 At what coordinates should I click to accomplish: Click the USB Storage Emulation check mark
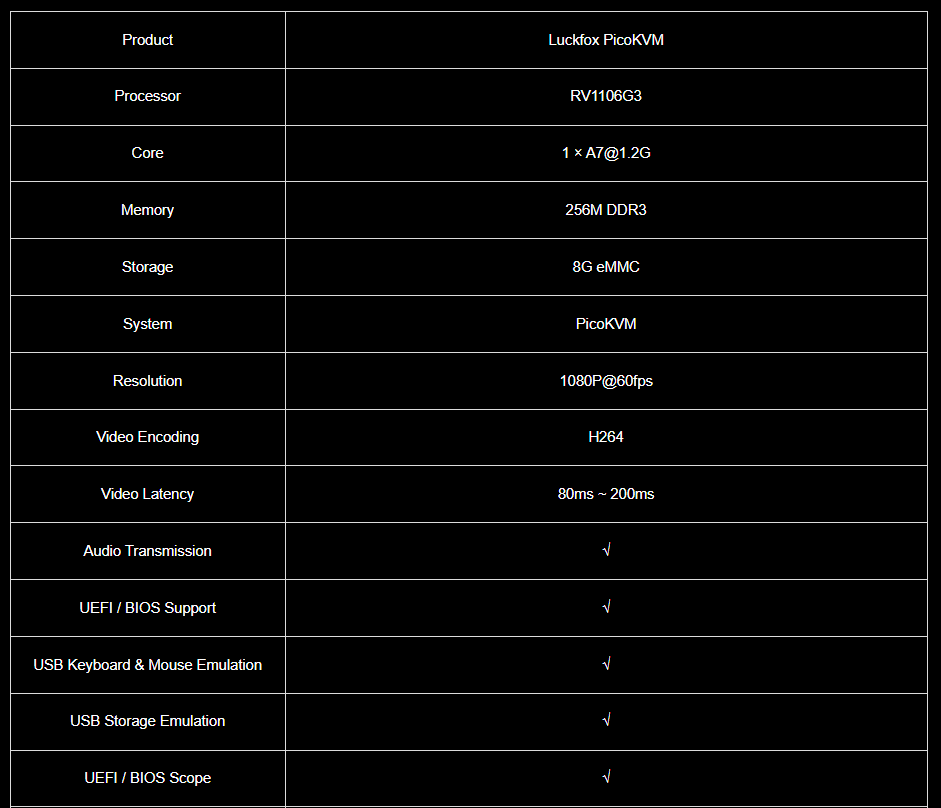pyautogui.click(x=607, y=721)
